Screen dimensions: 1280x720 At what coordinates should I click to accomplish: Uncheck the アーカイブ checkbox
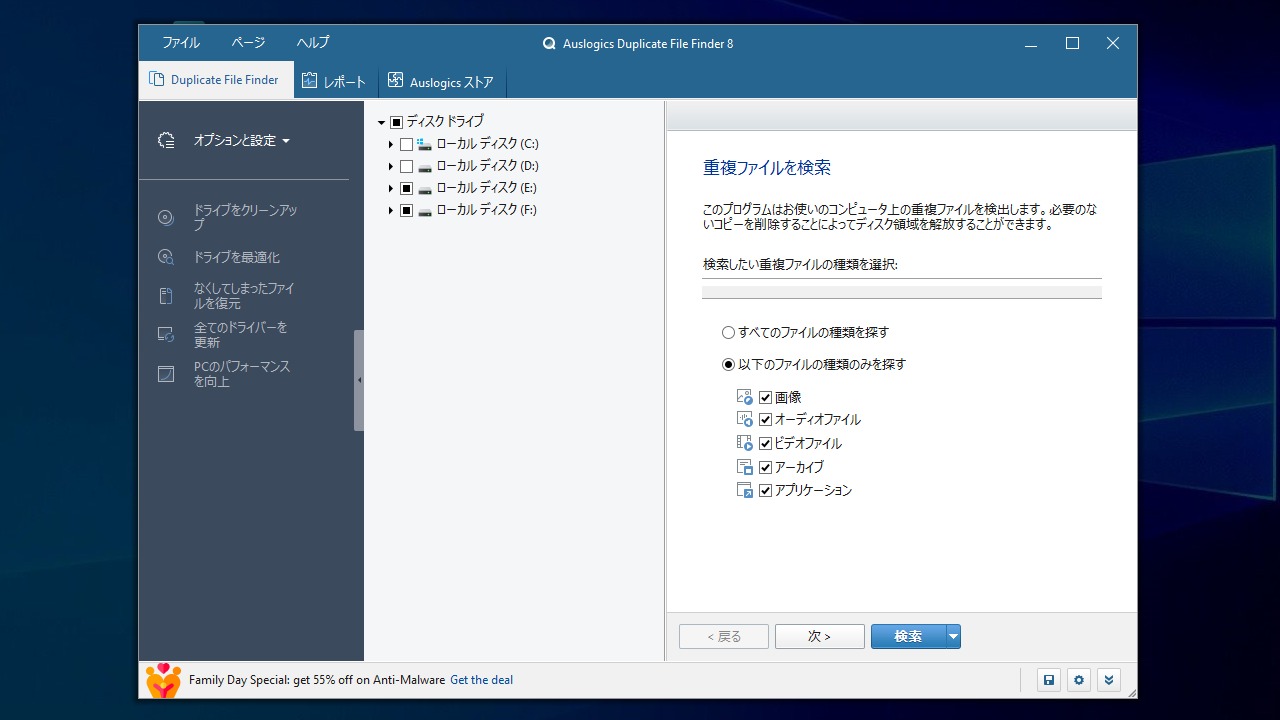[765, 467]
